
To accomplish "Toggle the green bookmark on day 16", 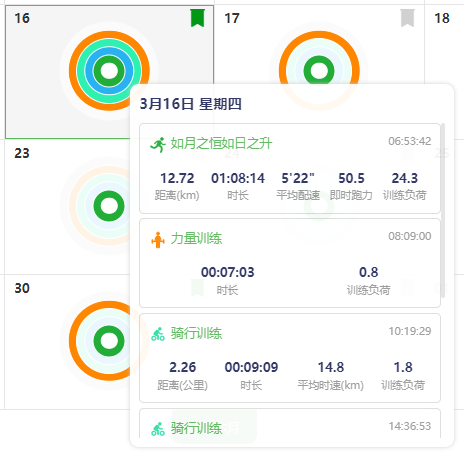I will pos(197,18).
